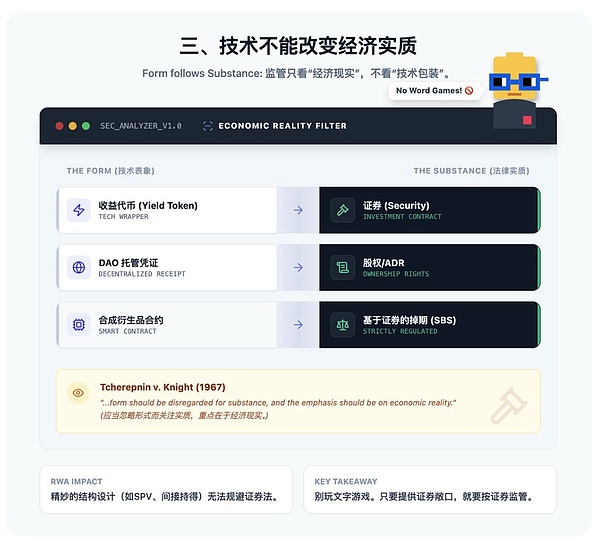Click the red window dot in title bar

[59, 126]
